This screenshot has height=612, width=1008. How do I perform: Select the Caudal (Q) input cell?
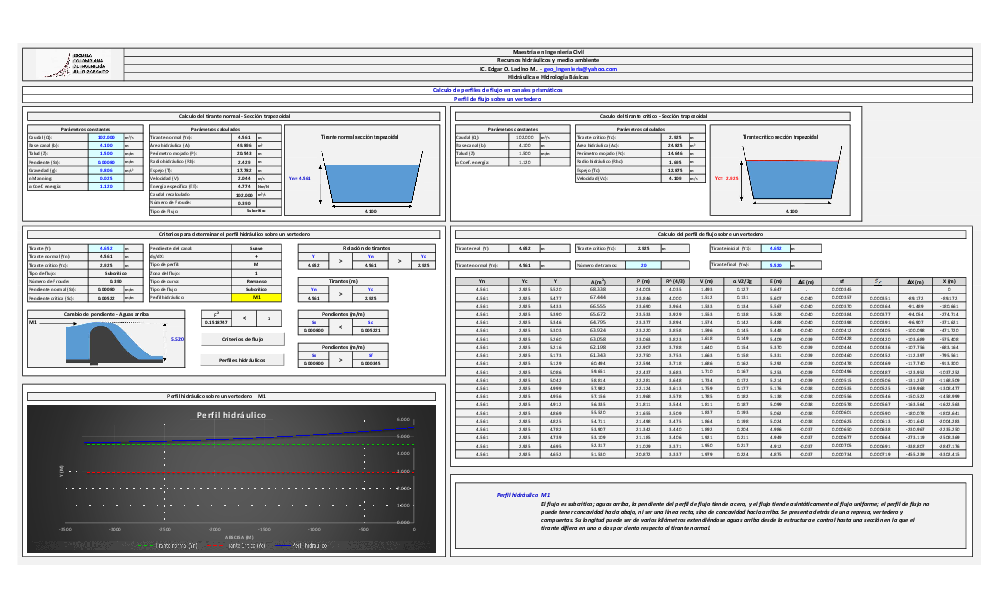pos(106,136)
